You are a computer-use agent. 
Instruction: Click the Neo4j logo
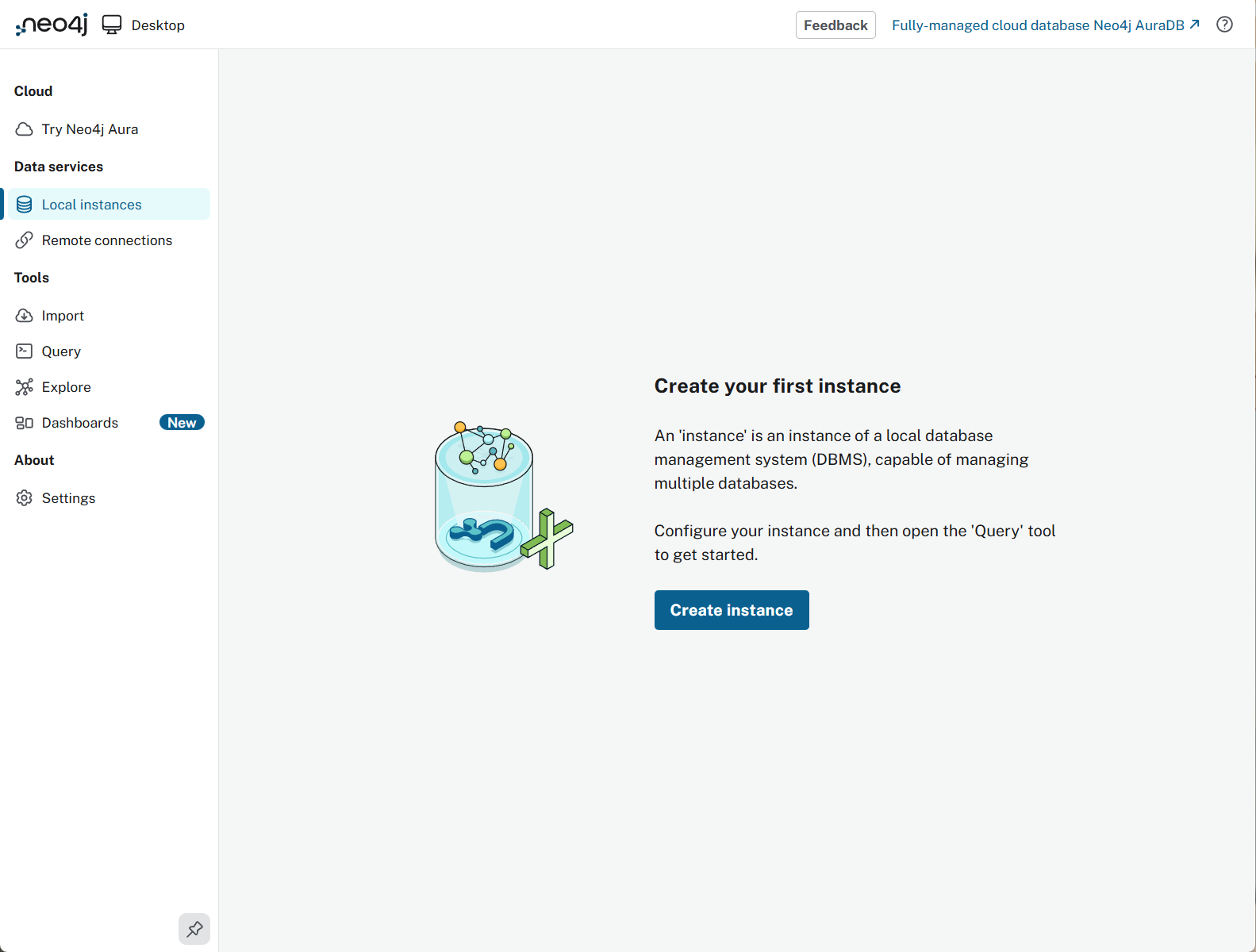[52, 25]
